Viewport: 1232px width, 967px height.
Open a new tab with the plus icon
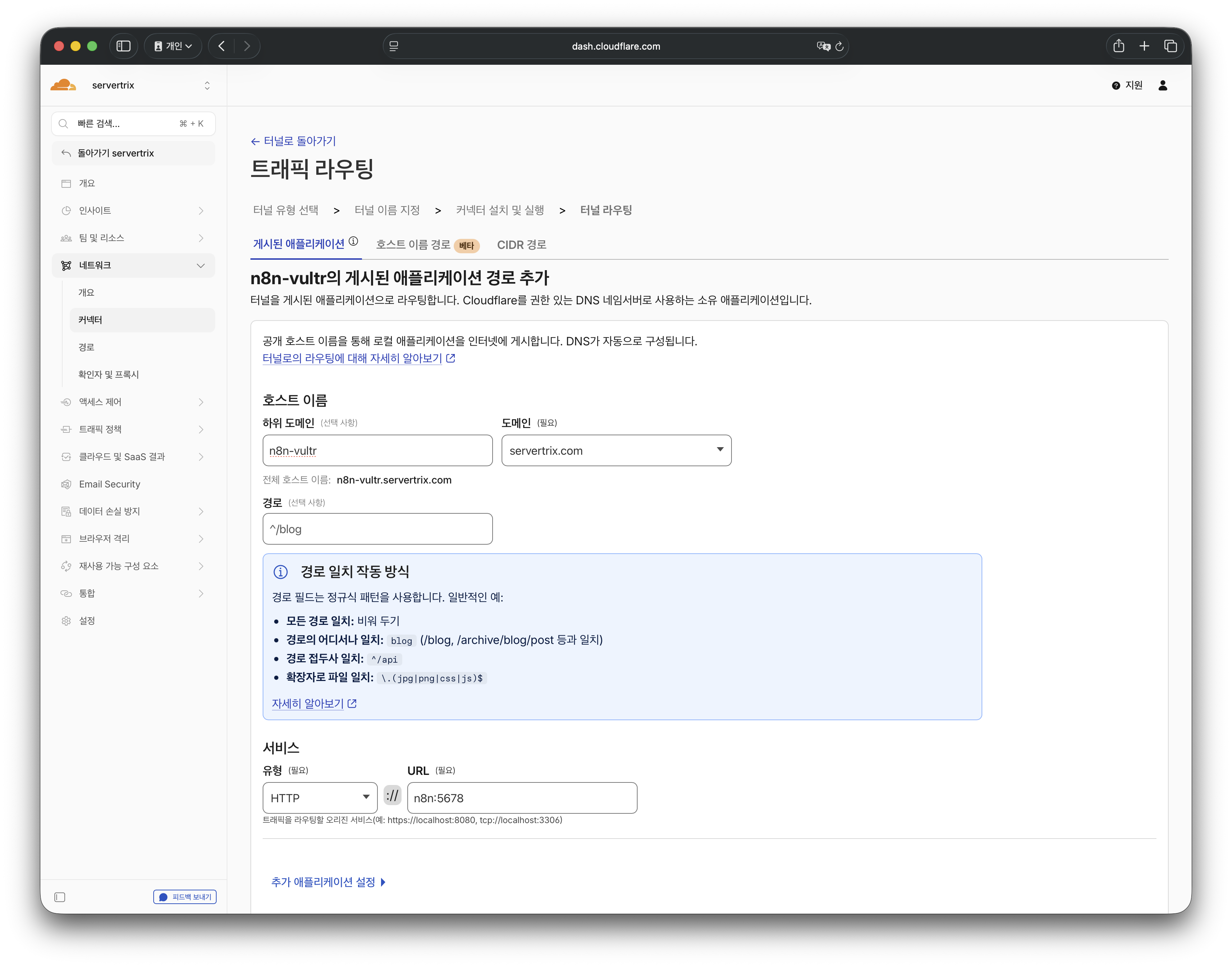(x=1144, y=46)
